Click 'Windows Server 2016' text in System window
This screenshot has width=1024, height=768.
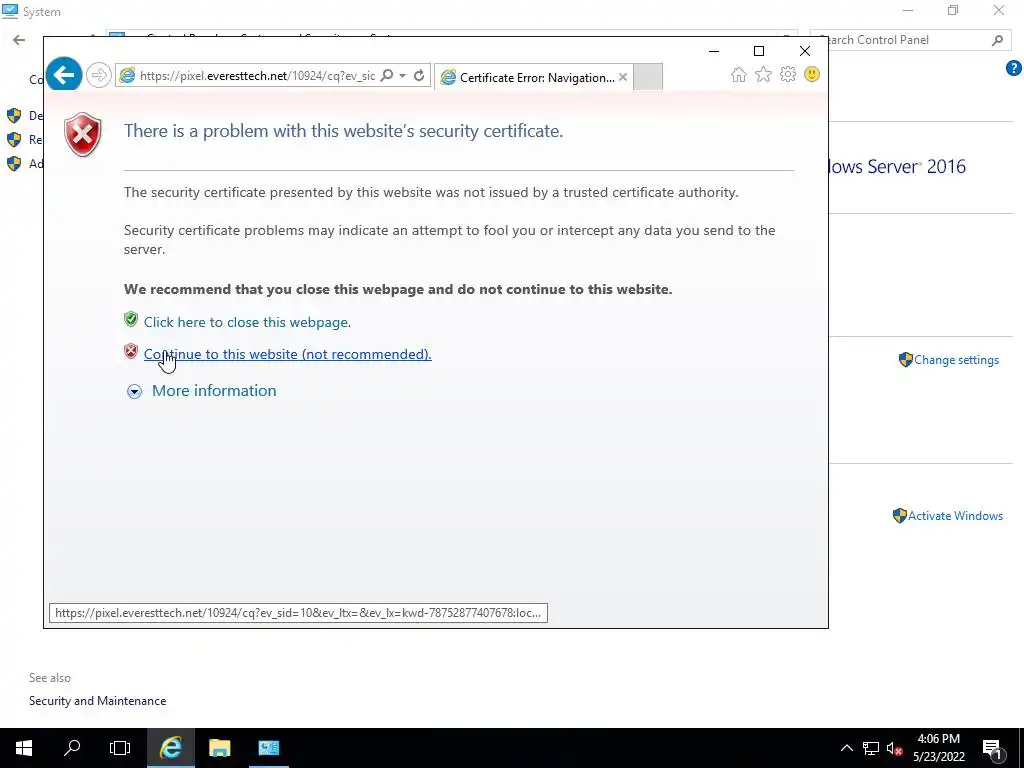pos(897,167)
